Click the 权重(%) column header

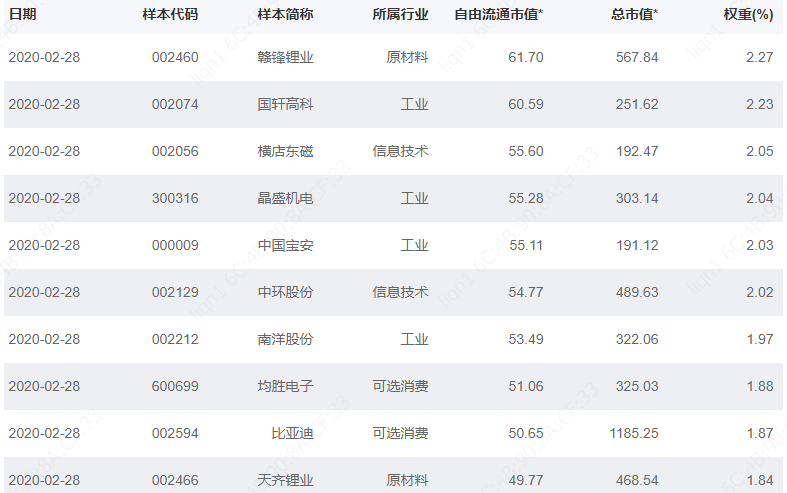click(x=748, y=14)
